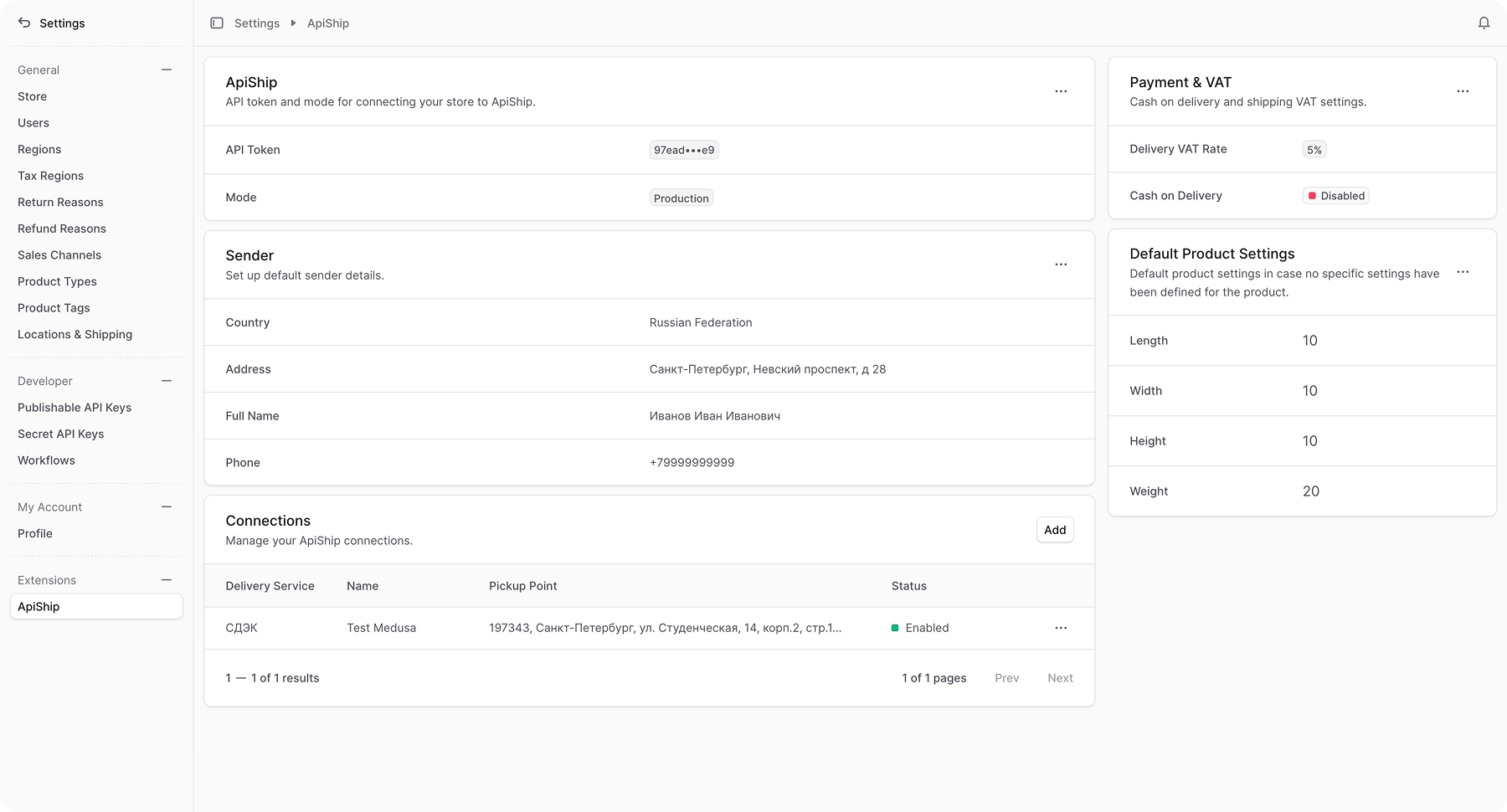The width and height of the screenshot is (1507, 812).
Task: Open the Sender card options menu
Action: point(1061,264)
